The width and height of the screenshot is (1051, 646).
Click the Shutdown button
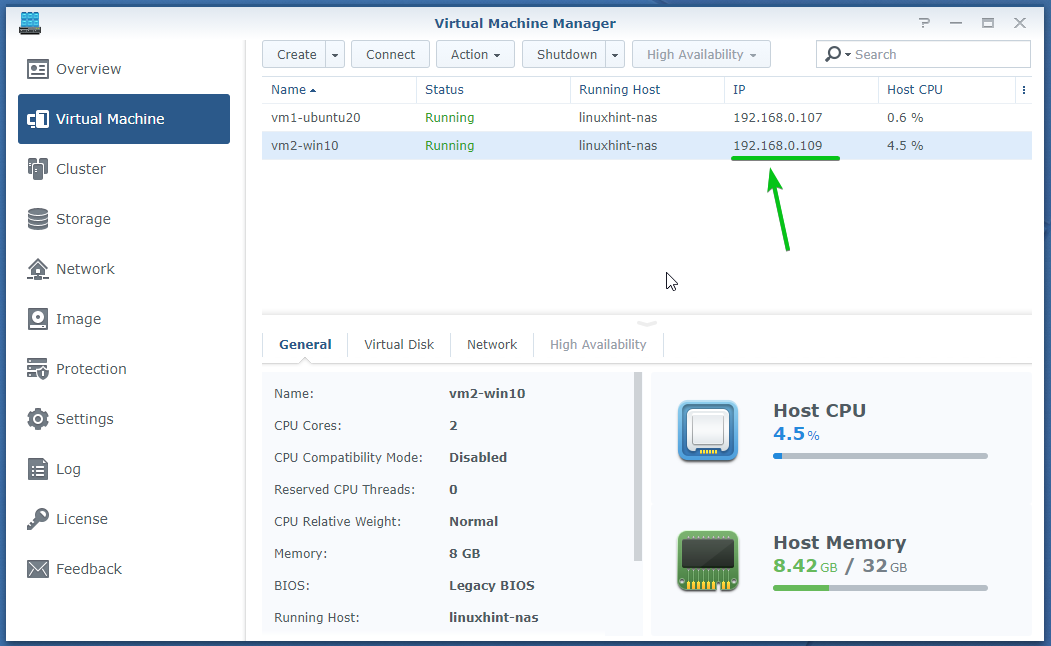(566, 55)
